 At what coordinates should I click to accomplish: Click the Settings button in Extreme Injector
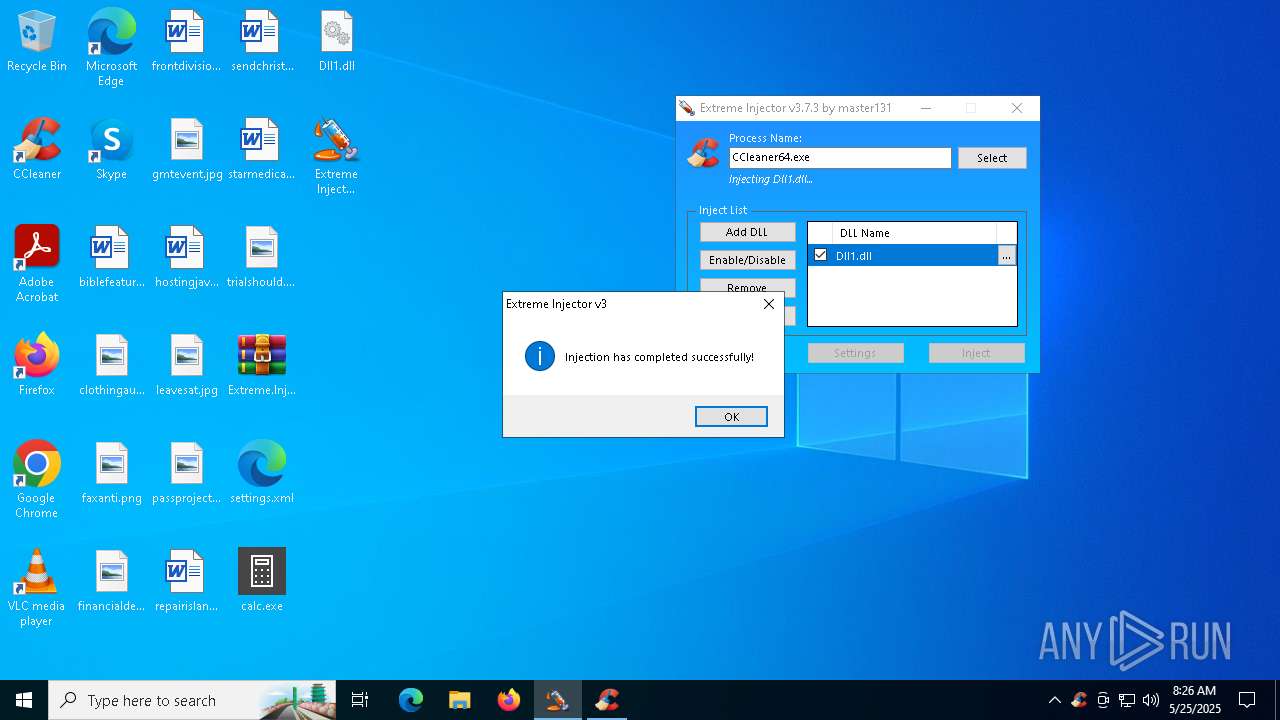855,353
